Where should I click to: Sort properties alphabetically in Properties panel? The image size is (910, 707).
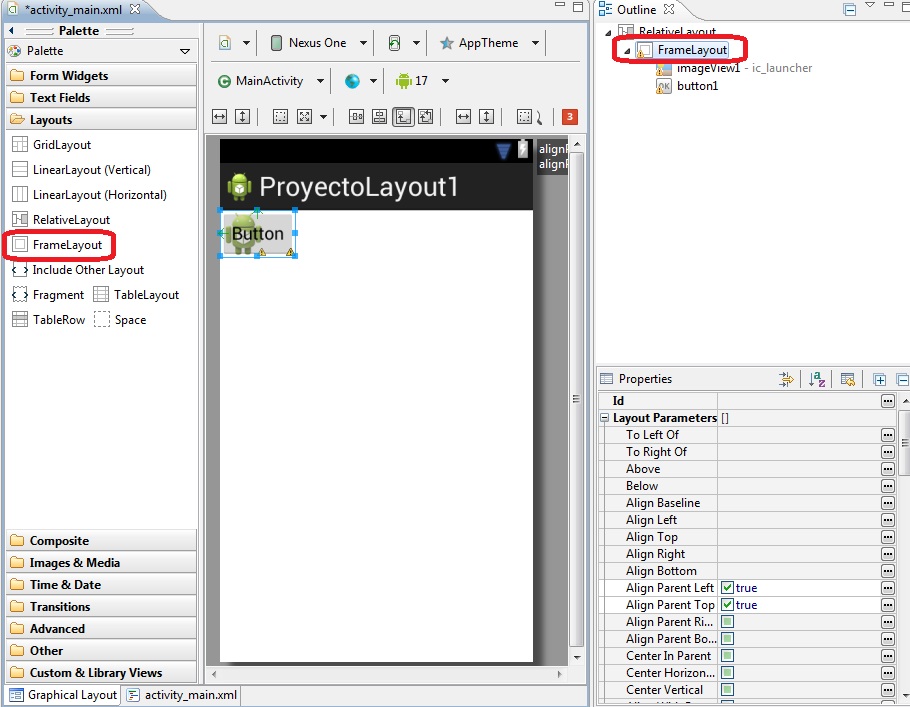click(x=817, y=378)
